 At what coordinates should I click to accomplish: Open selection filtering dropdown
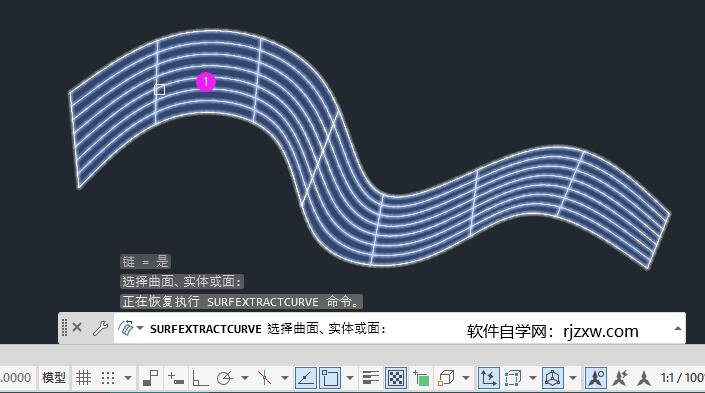pos(532,378)
